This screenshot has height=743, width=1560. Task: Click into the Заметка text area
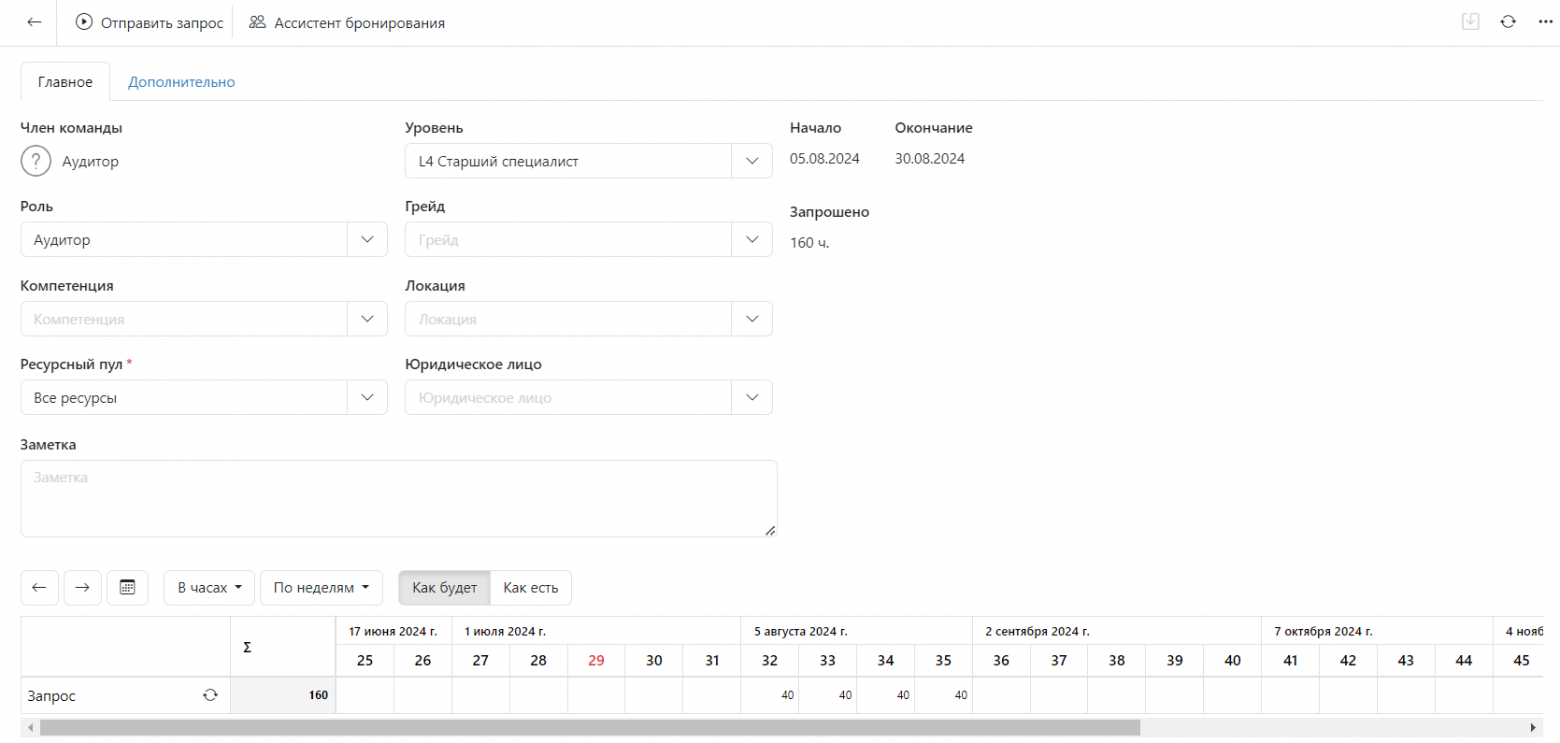click(399, 498)
